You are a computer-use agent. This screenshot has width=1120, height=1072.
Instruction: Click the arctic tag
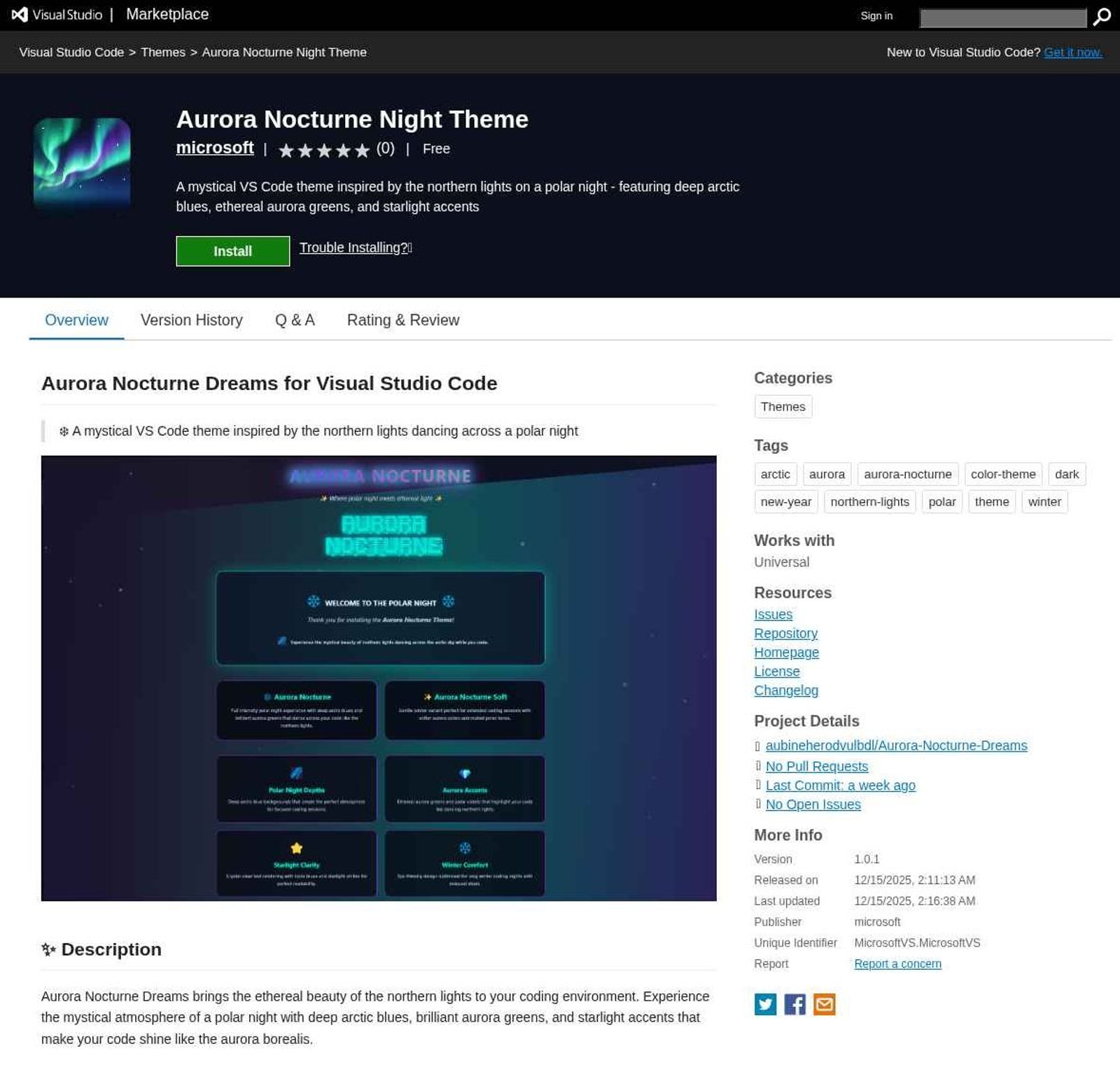pyautogui.click(x=775, y=474)
